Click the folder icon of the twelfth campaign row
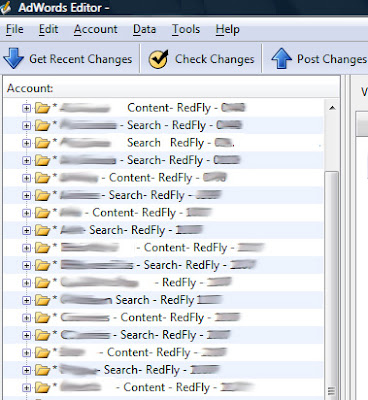Image resolution: width=368 pixels, height=400 pixels. click(x=42, y=300)
